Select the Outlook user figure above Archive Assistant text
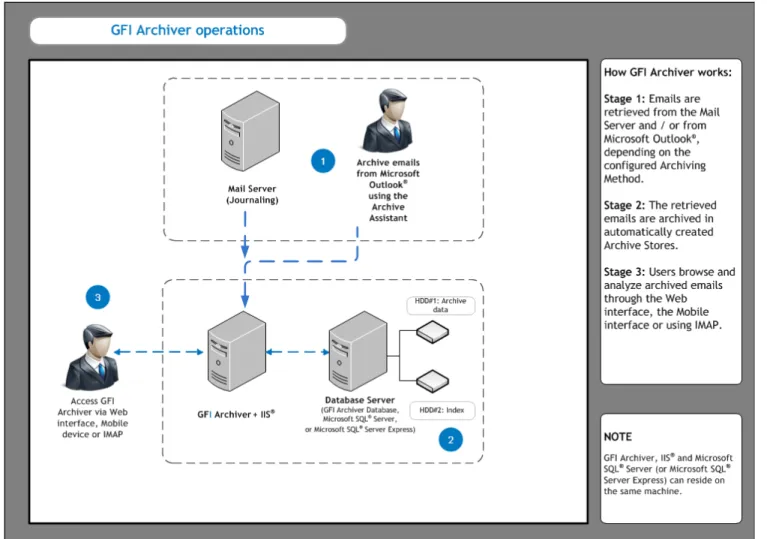Image resolution: width=767 pixels, height=539 pixels. (x=389, y=121)
